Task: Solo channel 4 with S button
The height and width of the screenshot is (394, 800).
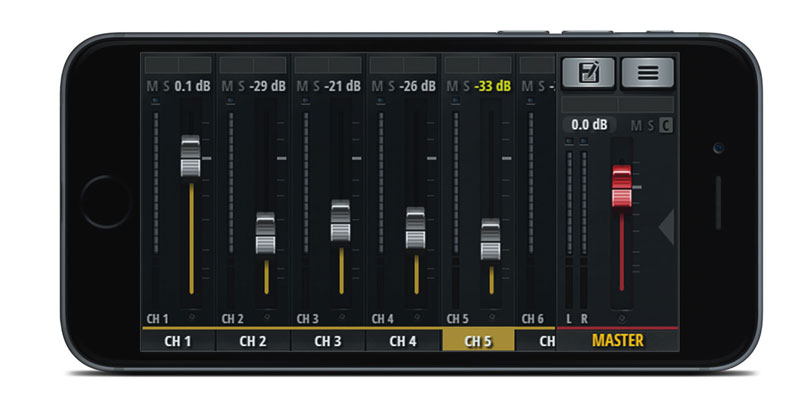Action: 391,86
